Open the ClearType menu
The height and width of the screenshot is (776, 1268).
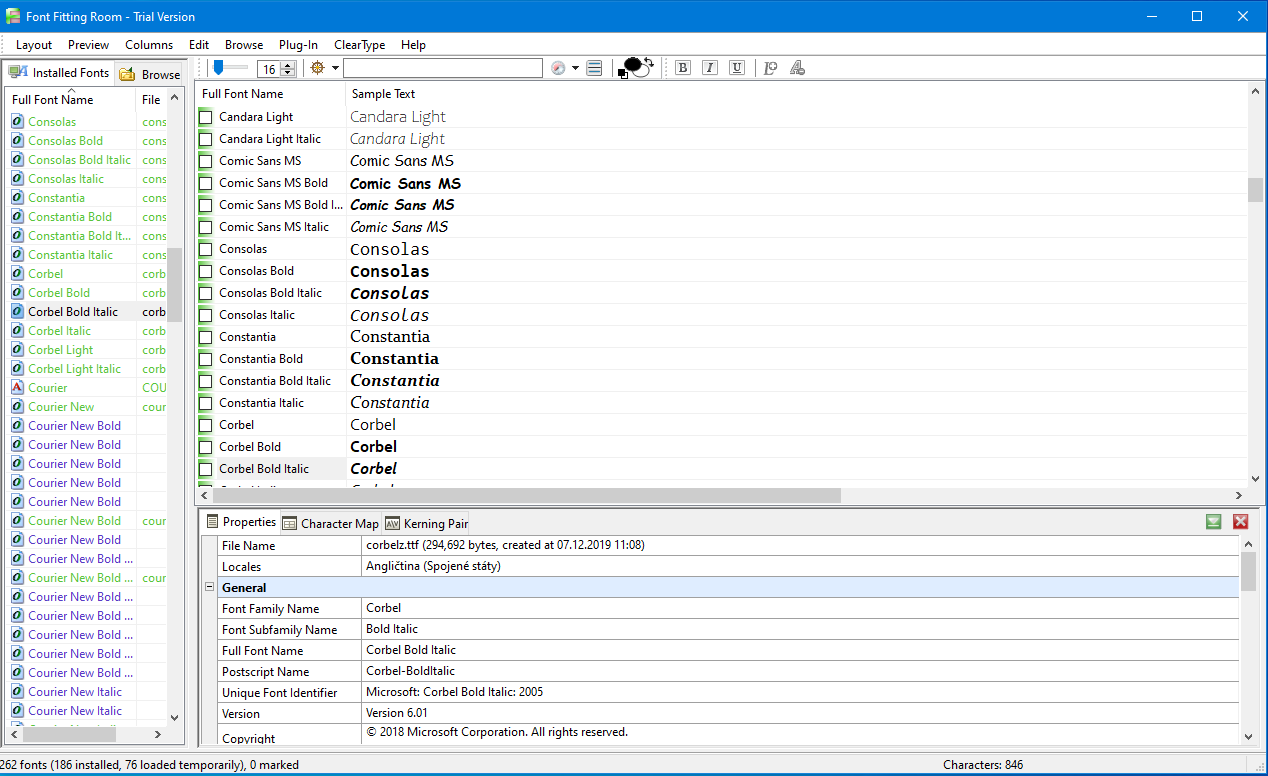point(359,45)
